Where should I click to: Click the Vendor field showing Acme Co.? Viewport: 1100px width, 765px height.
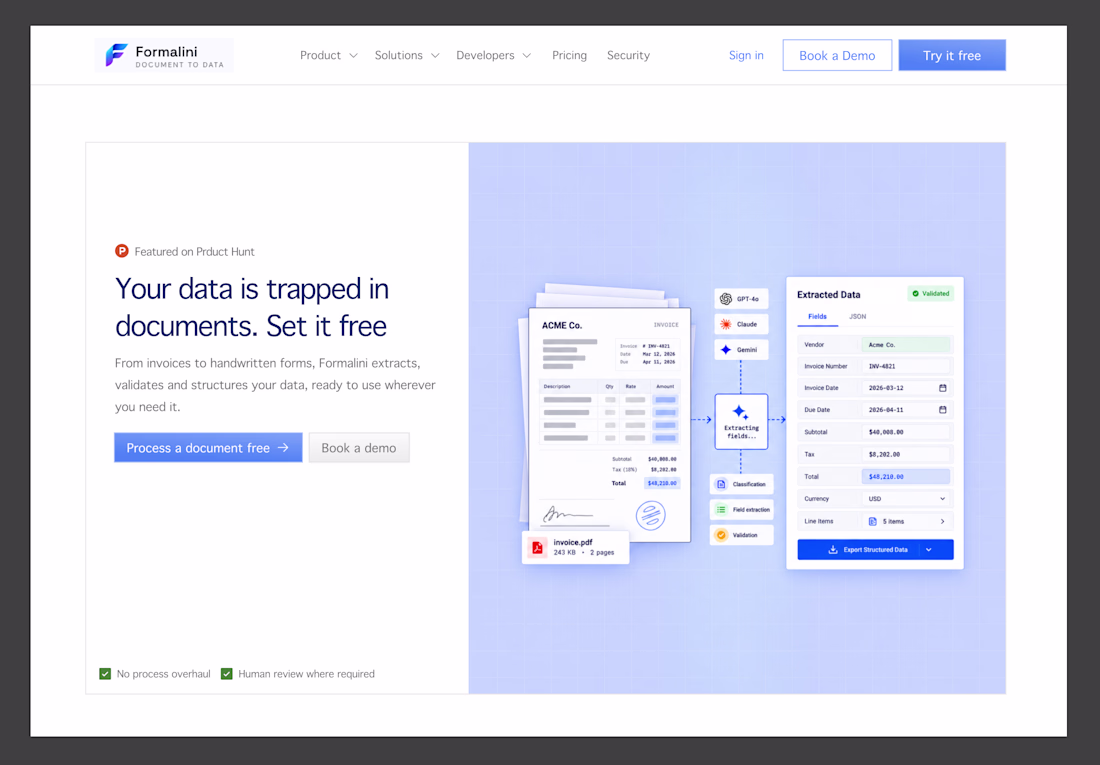tap(906, 345)
